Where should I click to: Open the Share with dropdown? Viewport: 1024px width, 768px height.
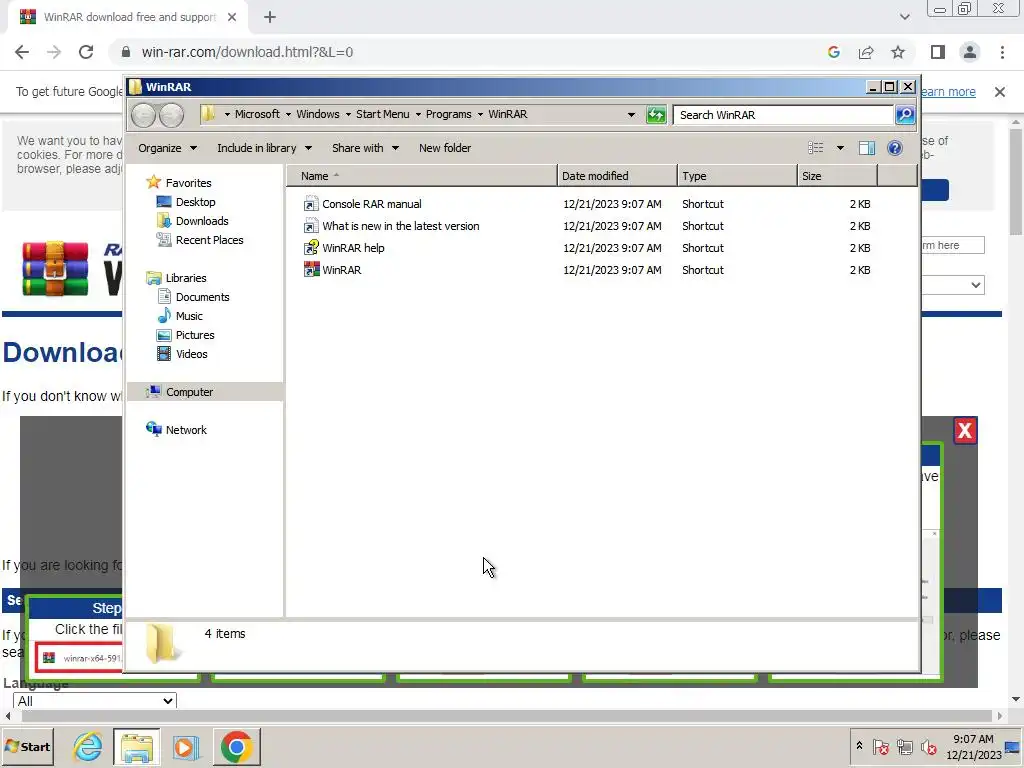(365, 148)
